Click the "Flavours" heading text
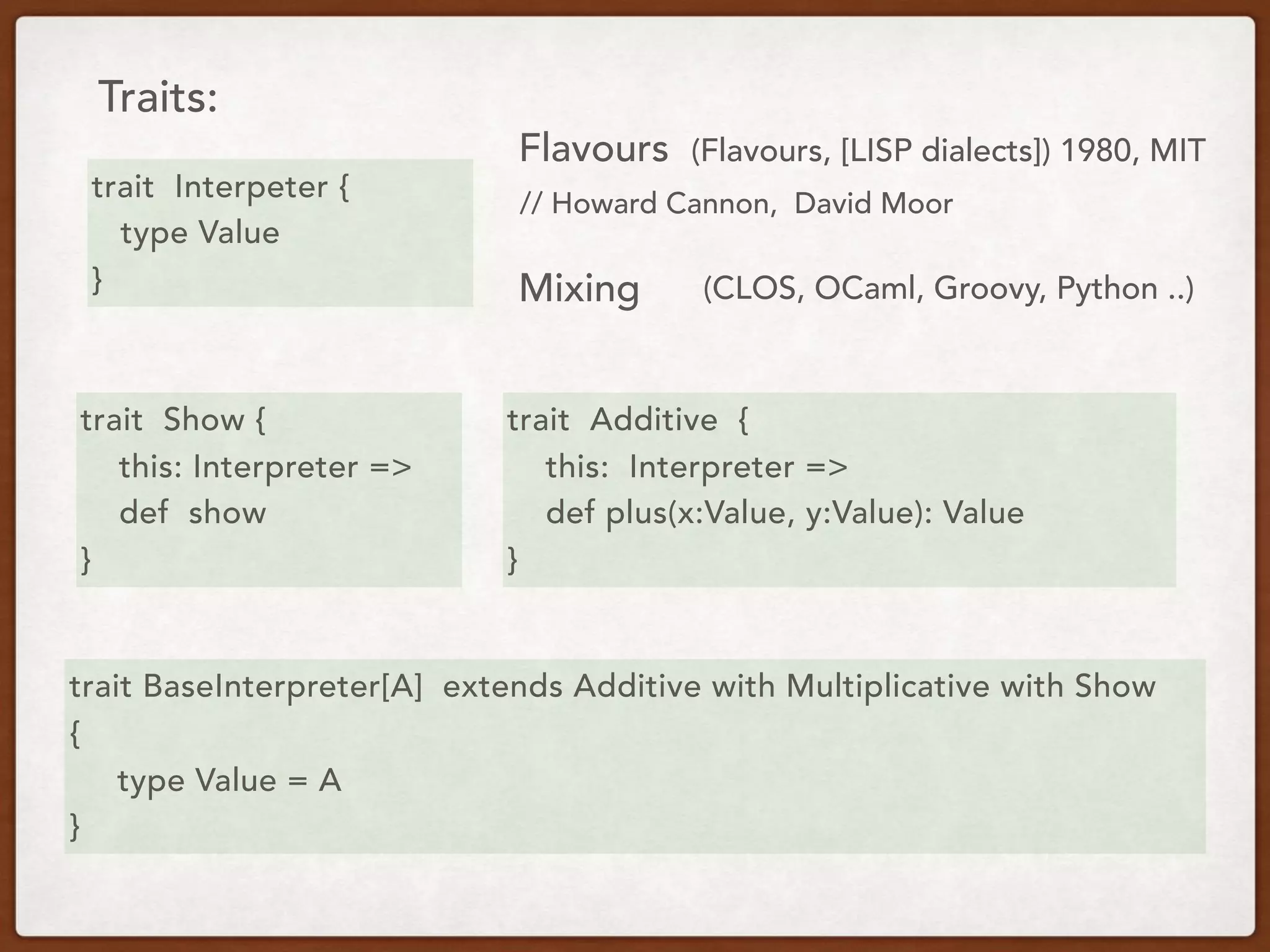 coord(593,149)
